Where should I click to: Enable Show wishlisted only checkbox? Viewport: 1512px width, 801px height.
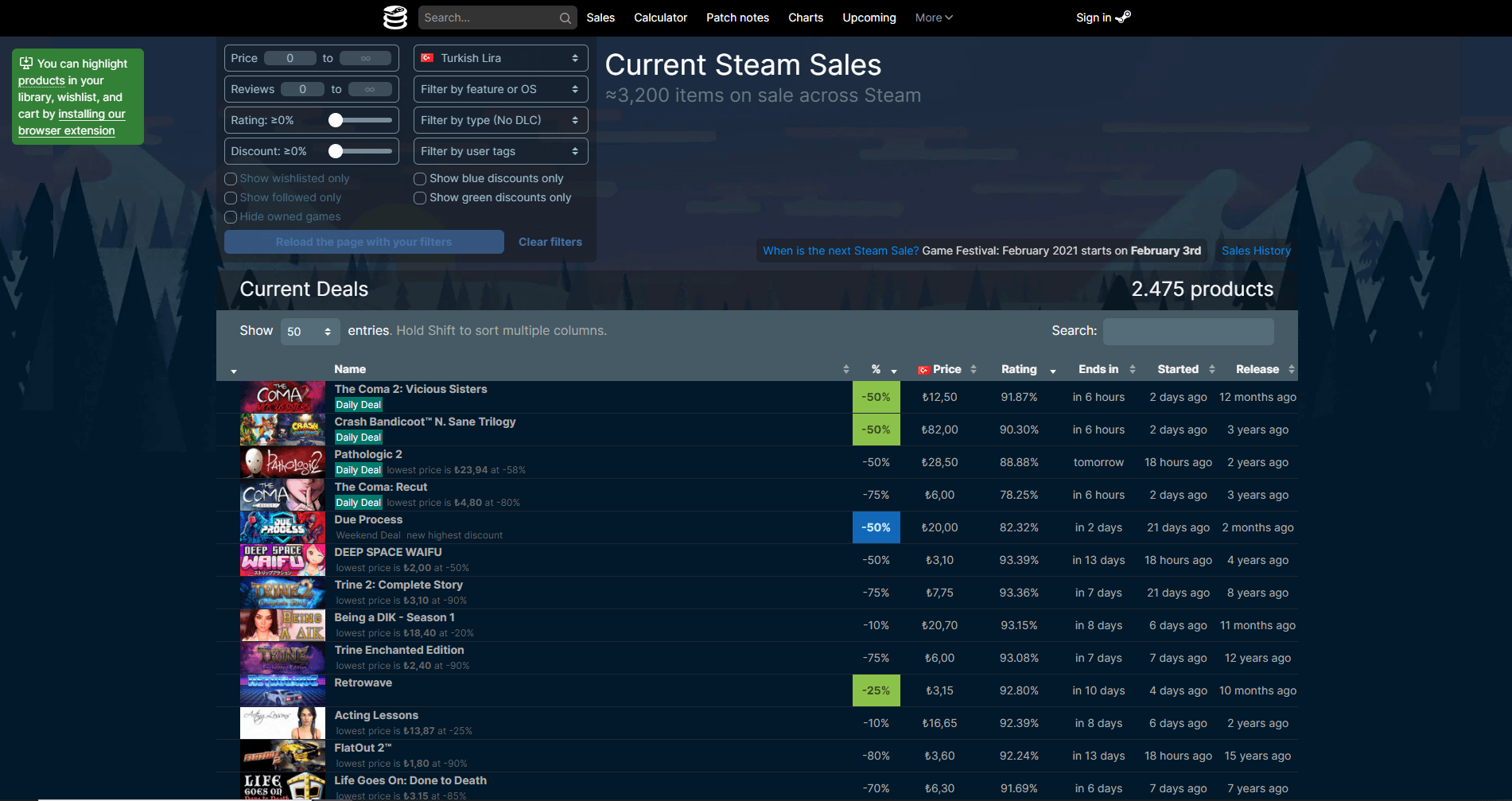(x=231, y=179)
